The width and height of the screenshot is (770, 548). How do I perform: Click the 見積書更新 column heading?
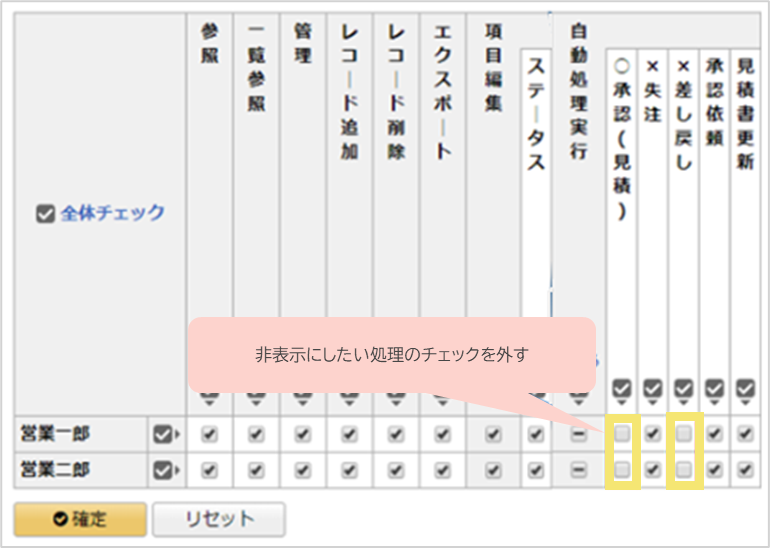[745, 115]
